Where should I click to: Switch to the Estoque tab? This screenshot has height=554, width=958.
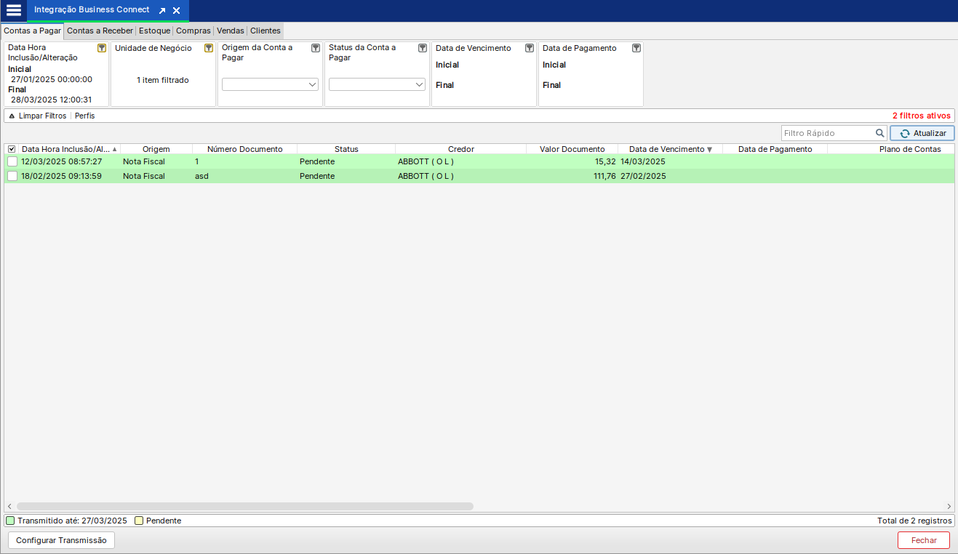click(x=154, y=31)
